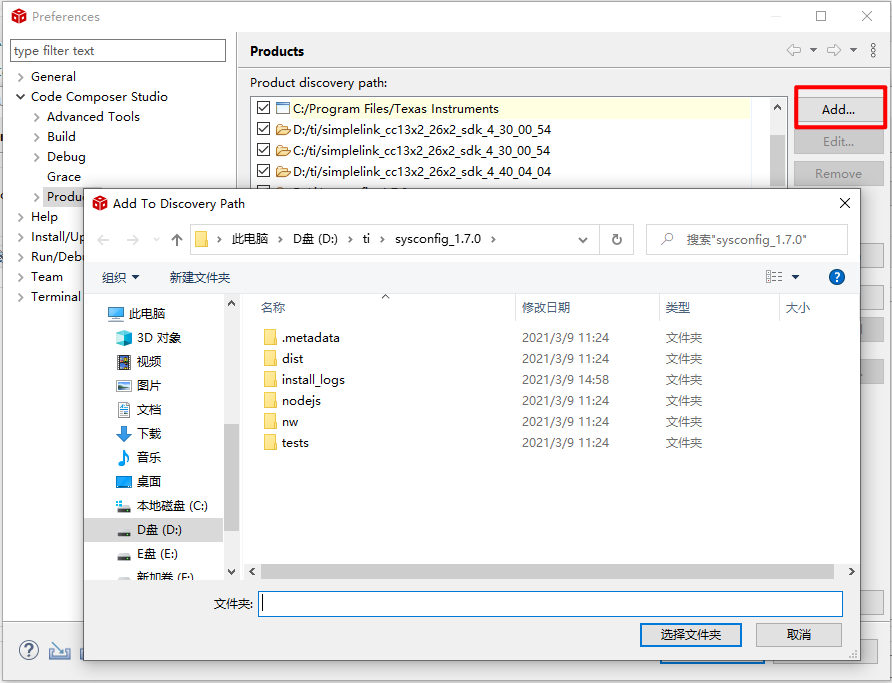The image size is (892, 683).
Task: Click the back navigation arrow in Preferences
Action: (794, 50)
